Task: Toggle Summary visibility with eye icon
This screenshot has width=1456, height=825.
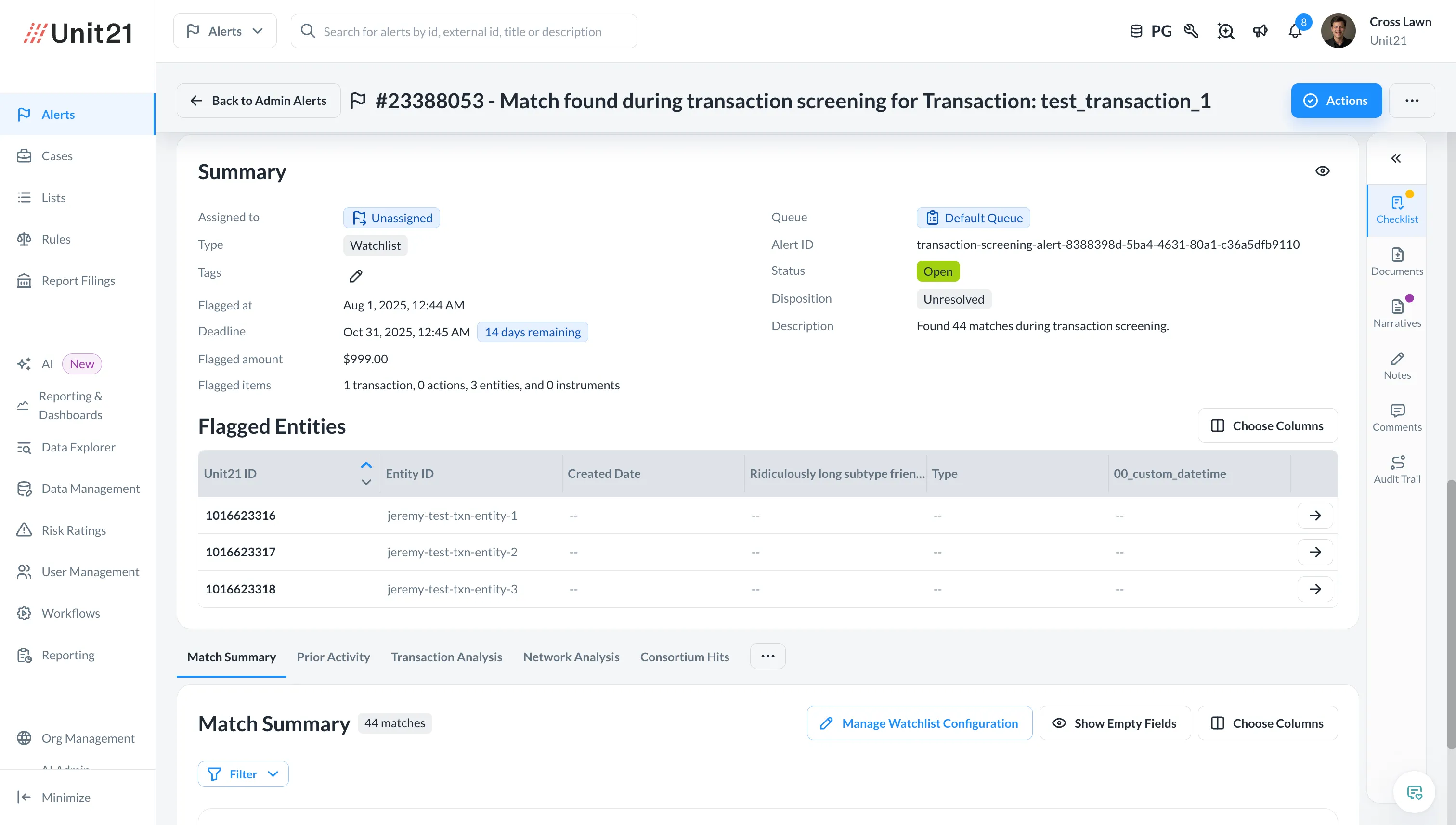Action: click(1322, 171)
